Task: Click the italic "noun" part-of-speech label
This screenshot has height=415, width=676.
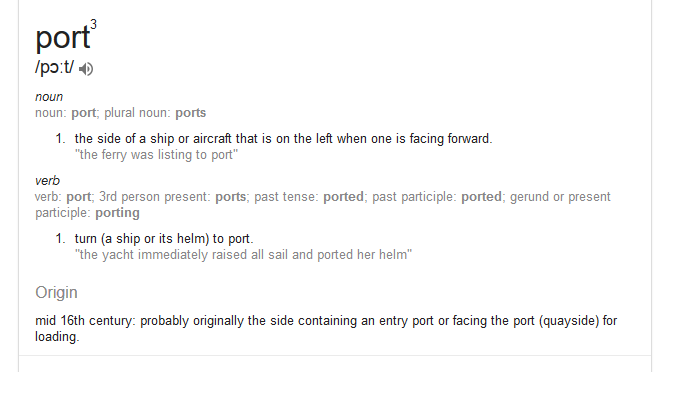Action: (x=49, y=97)
